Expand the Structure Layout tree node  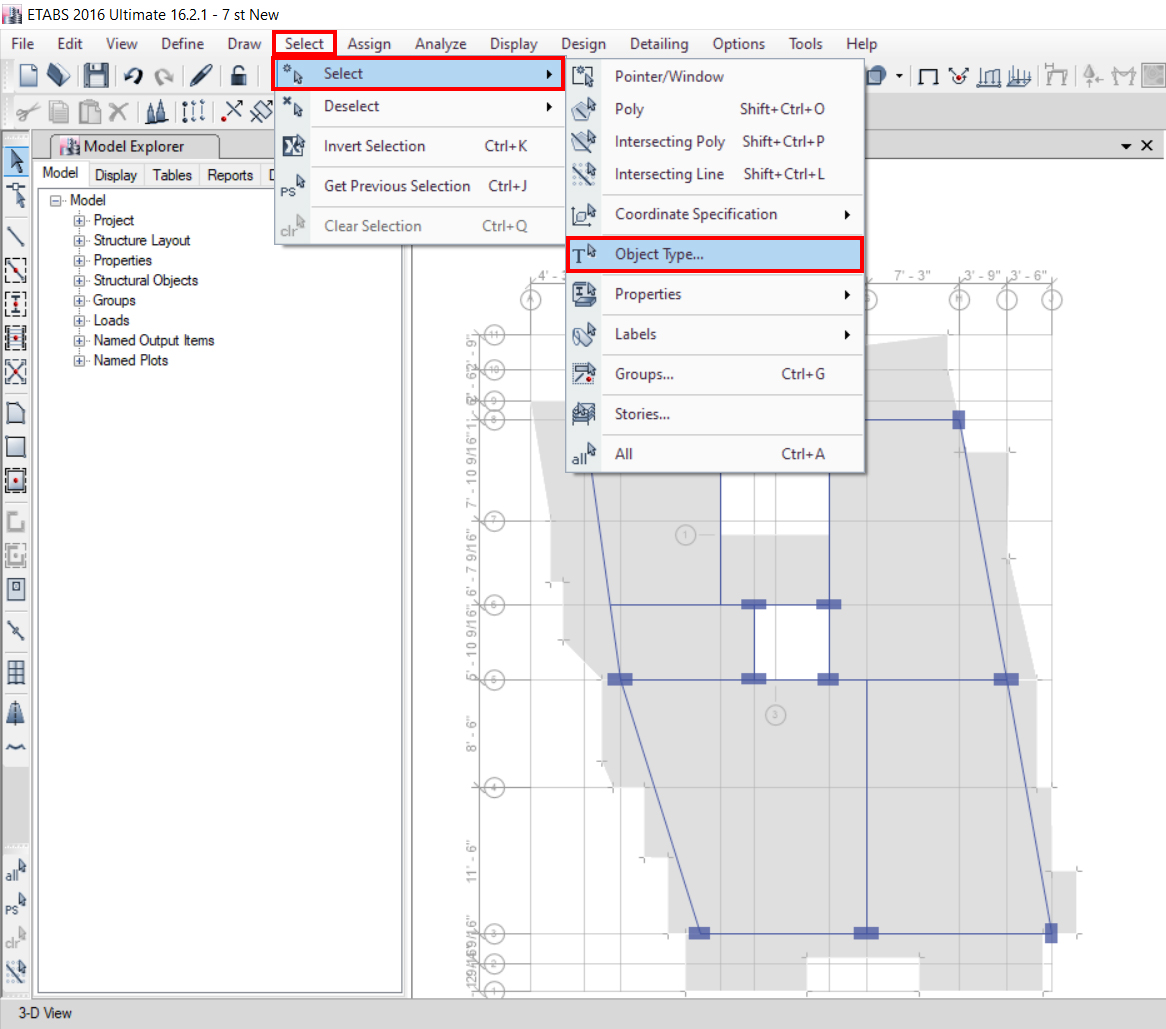click(79, 241)
